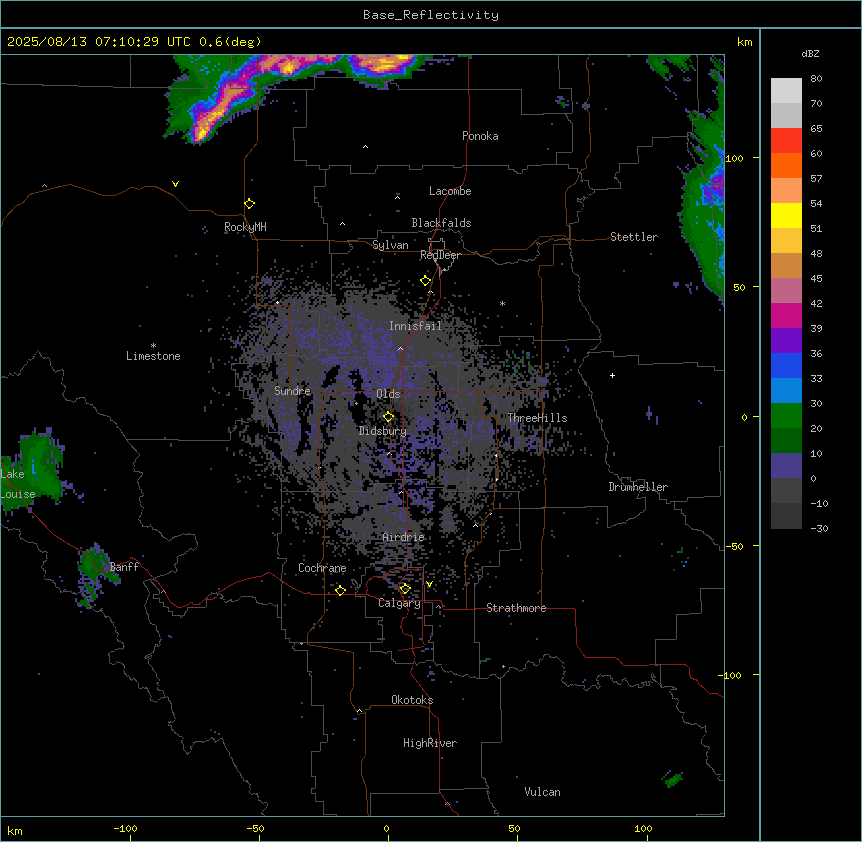
Task: Click the dBZ legend heading
Action: click(810, 53)
